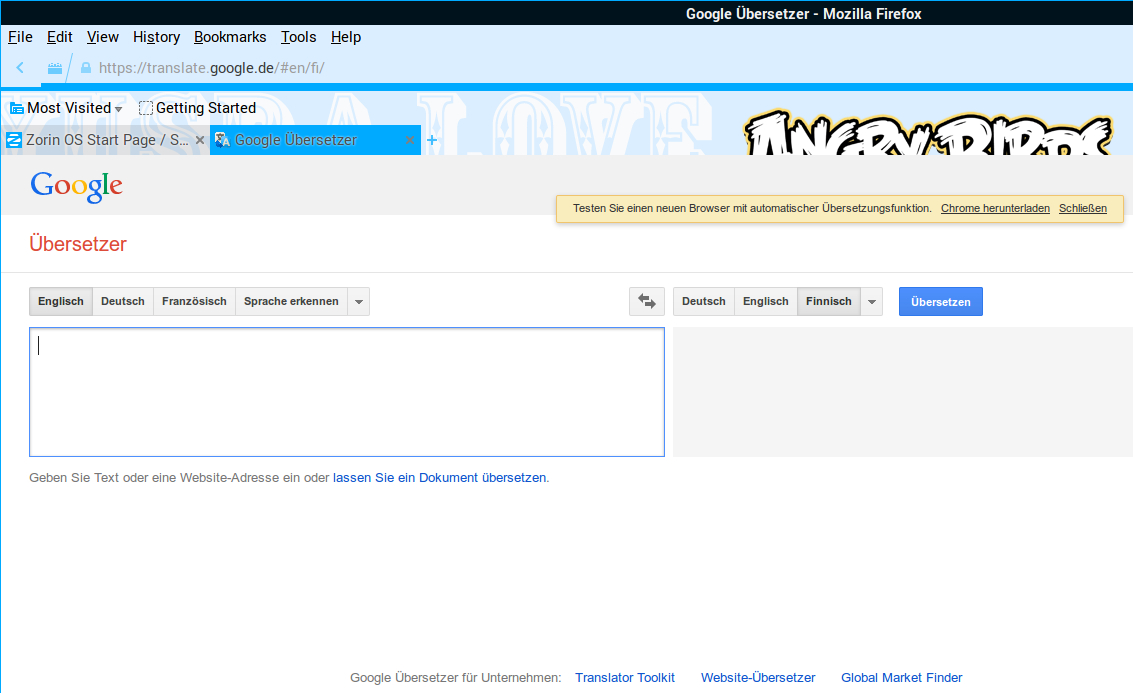The height and width of the screenshot is (693, 1133).
Task: Open a new tab with plus icon
Action: tap(432, 140)
